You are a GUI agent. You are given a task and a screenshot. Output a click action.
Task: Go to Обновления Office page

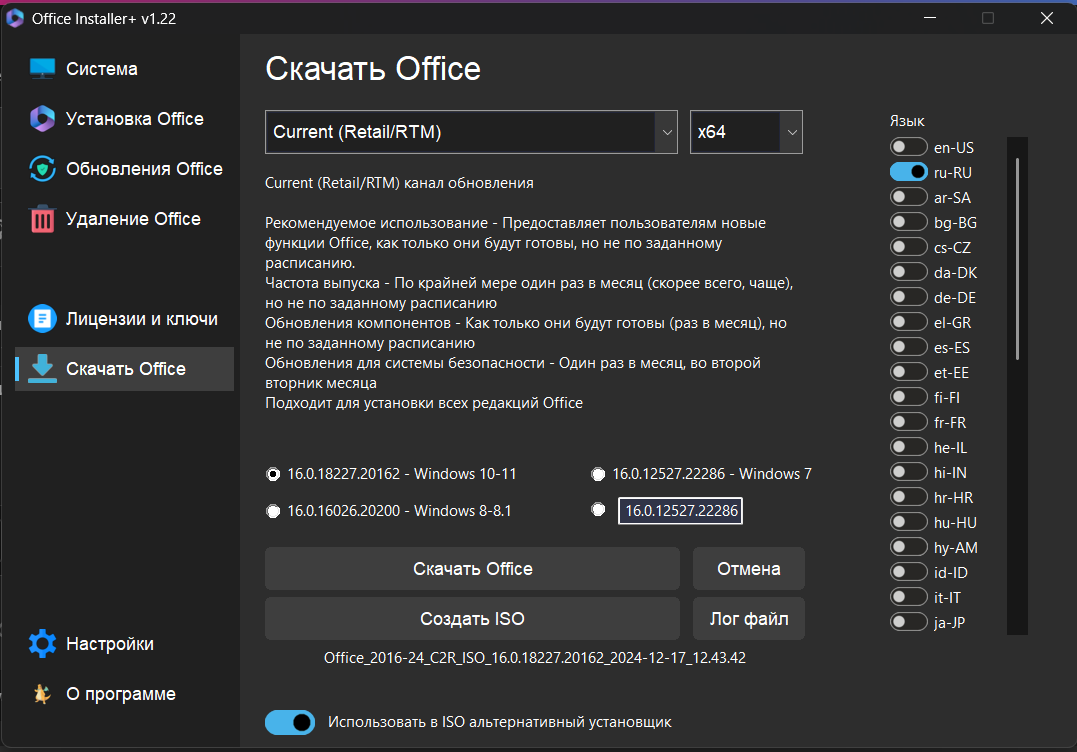pos(124,169)
